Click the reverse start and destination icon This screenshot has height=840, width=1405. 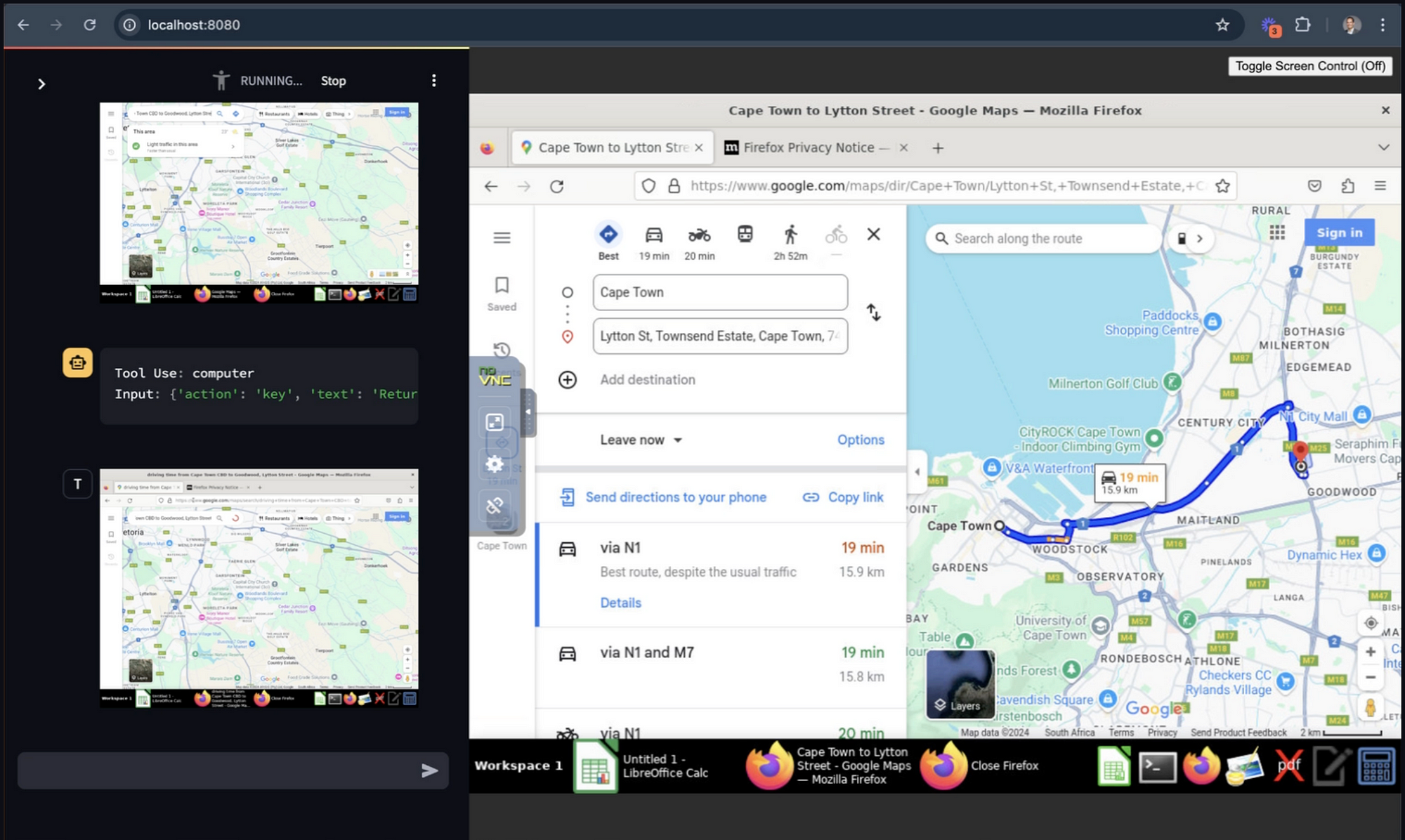(873, 313)
